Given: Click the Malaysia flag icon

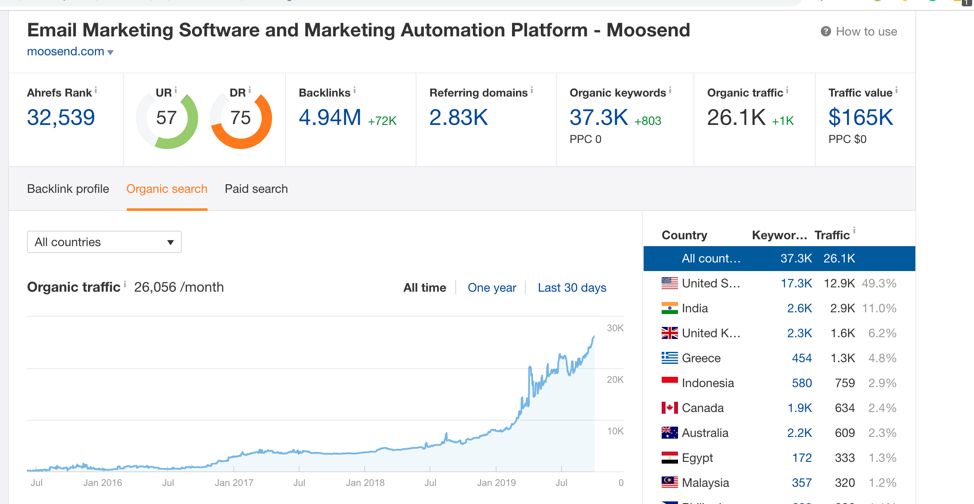Looking at the screenshot, I should [x=670, y=483].
